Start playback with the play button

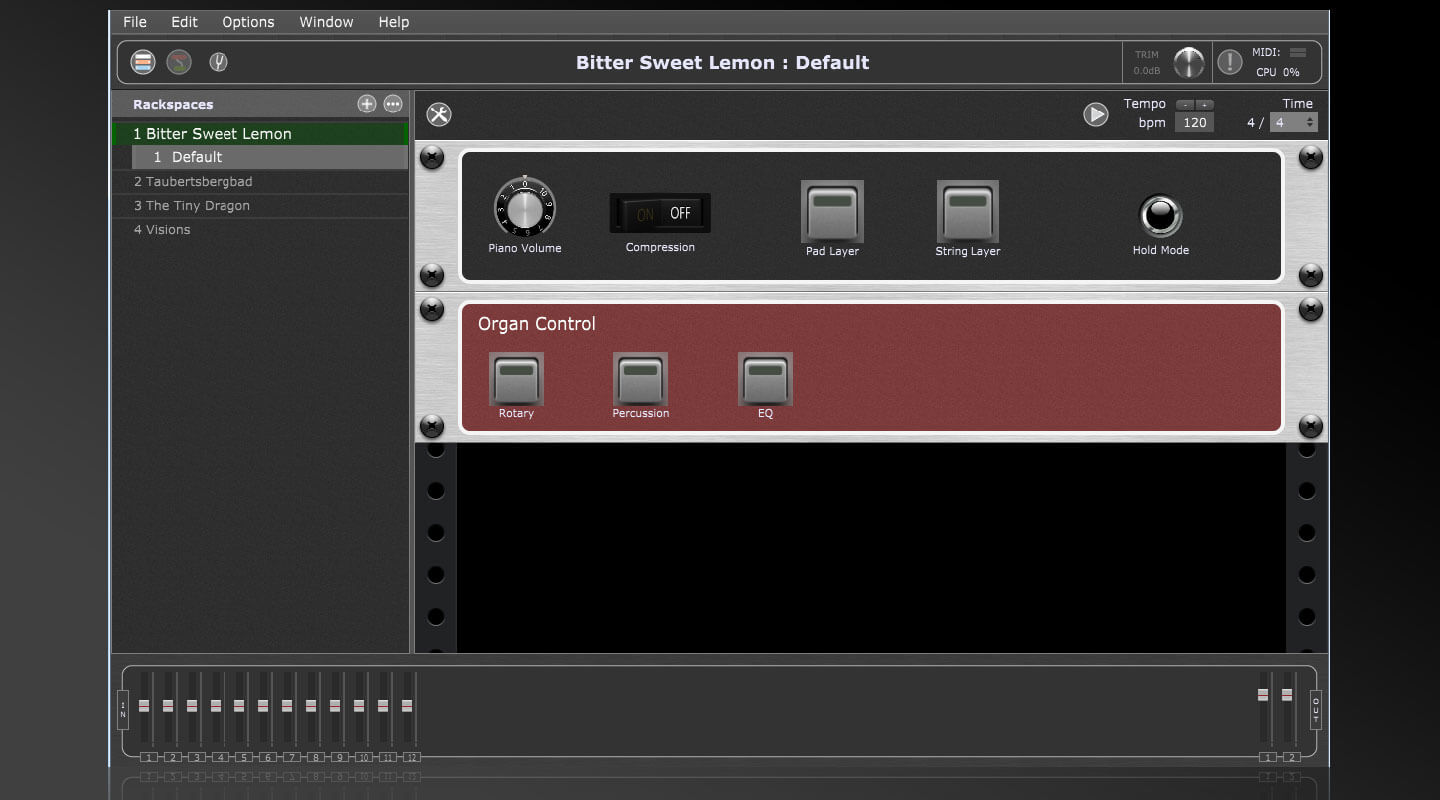coord(1096,114)
